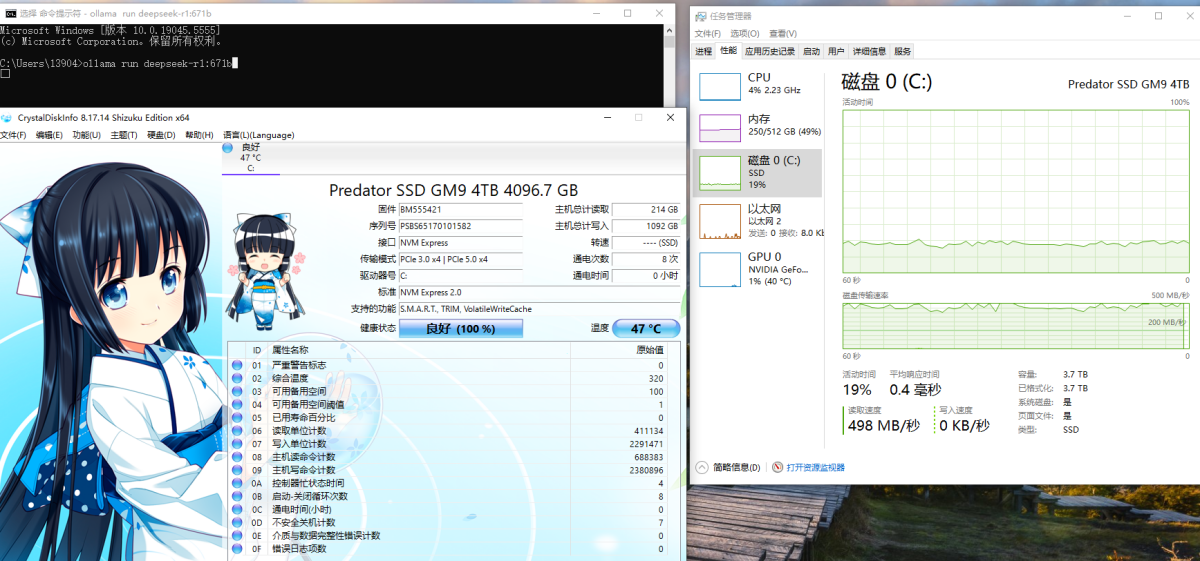The width and height of the screenshot is (1200, 561).
Task: Open 查看(V) menu in Task Manager
Action: [x=783, y=33]
